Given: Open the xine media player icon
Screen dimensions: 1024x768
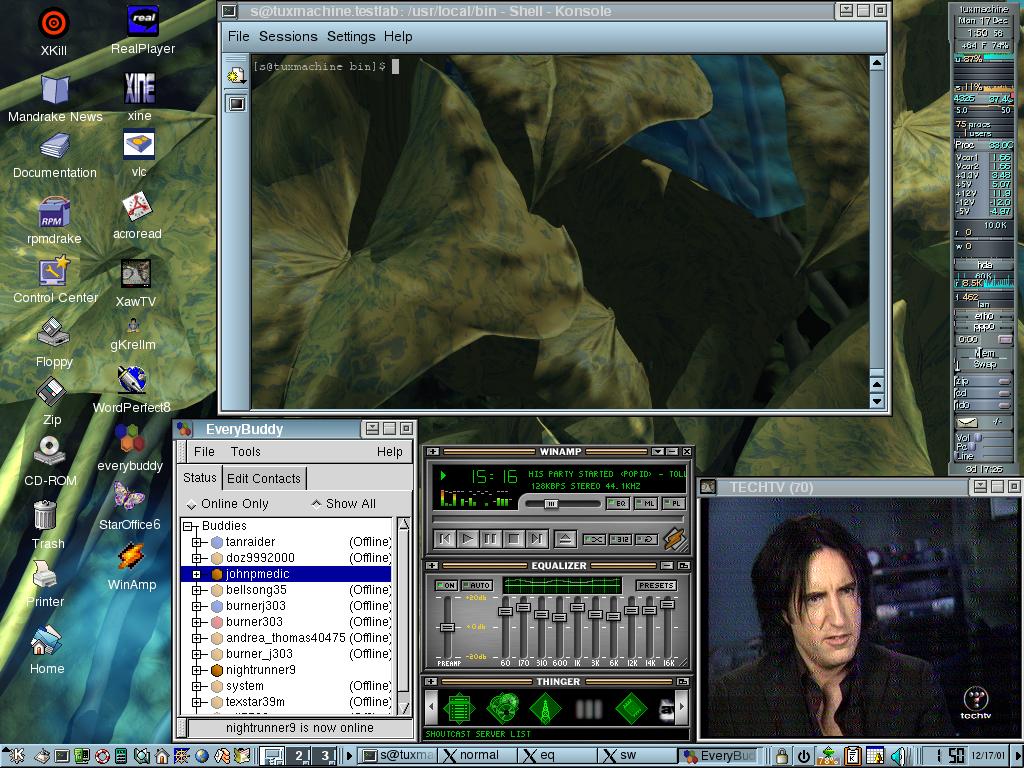Looking at the screenshot, I should [x=140, y=88].
